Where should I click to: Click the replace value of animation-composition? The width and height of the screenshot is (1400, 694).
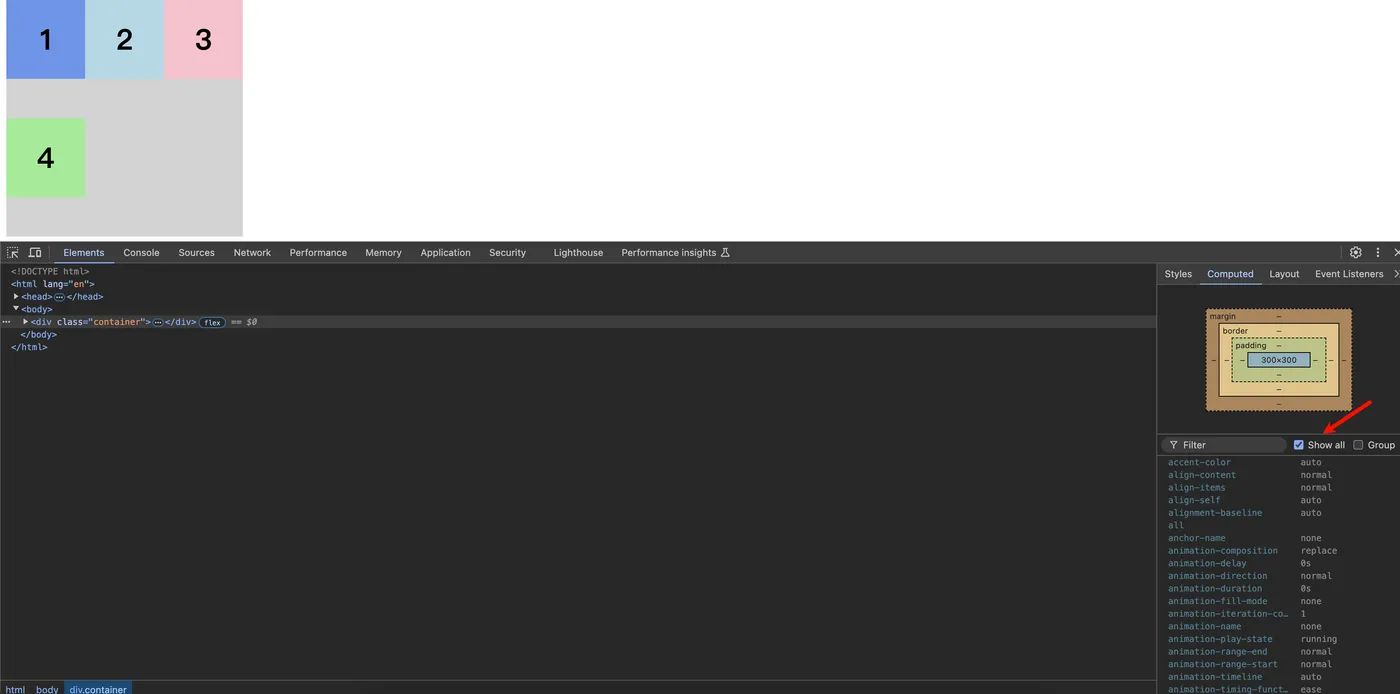click(1319, 551)
